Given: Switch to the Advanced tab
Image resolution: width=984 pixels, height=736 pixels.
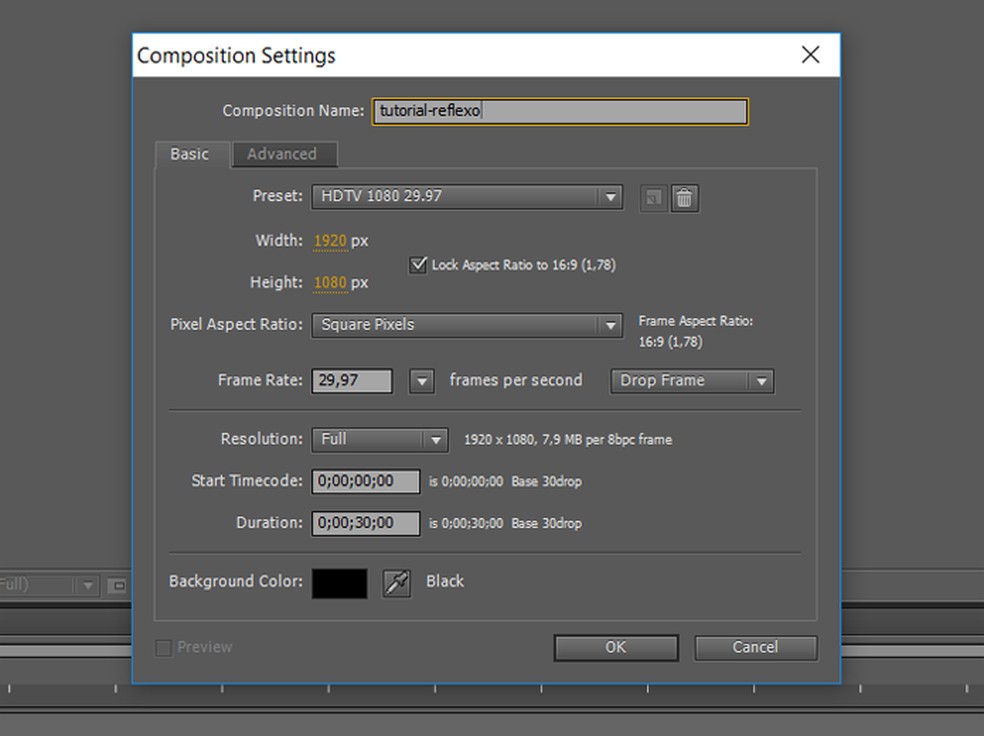Looking at the screenshot, I should [282, 154].
